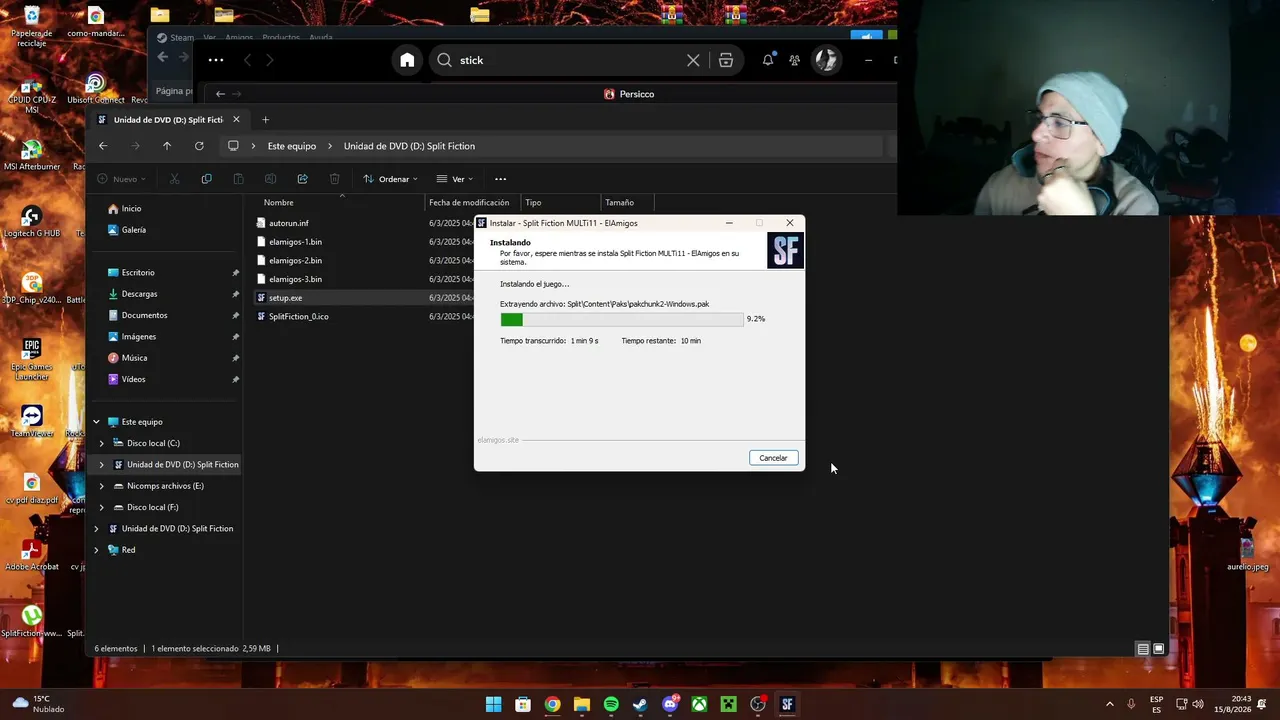The width and height of the screenshot is (1280, 720).
Task: Open the Steam profile avatar menu
Action: pyautogui.click(x=826, y=60)
